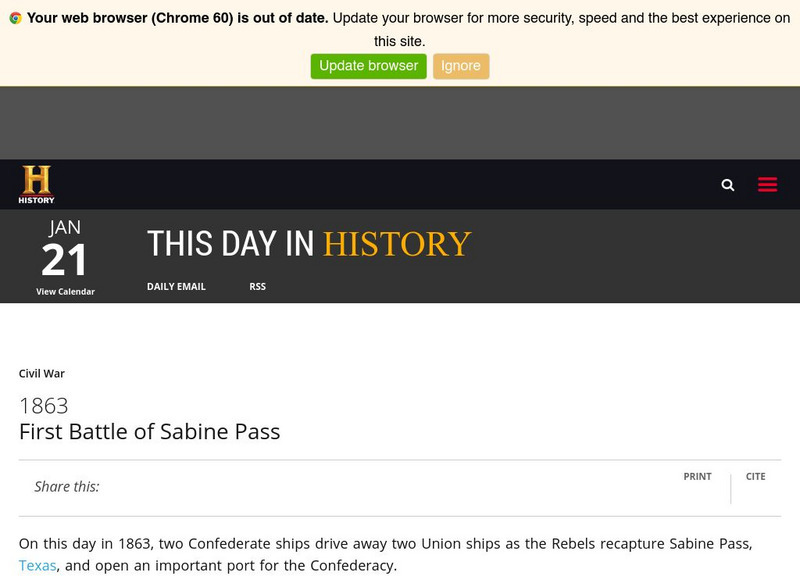Click the RSS feed option
The image size is (800, 576).
257,287
